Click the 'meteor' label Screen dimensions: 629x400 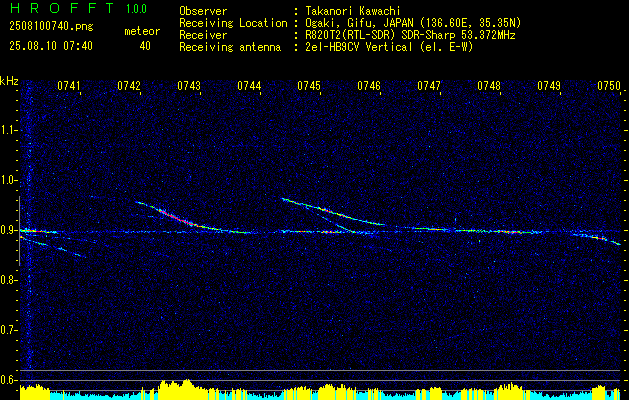pos(142,31)
